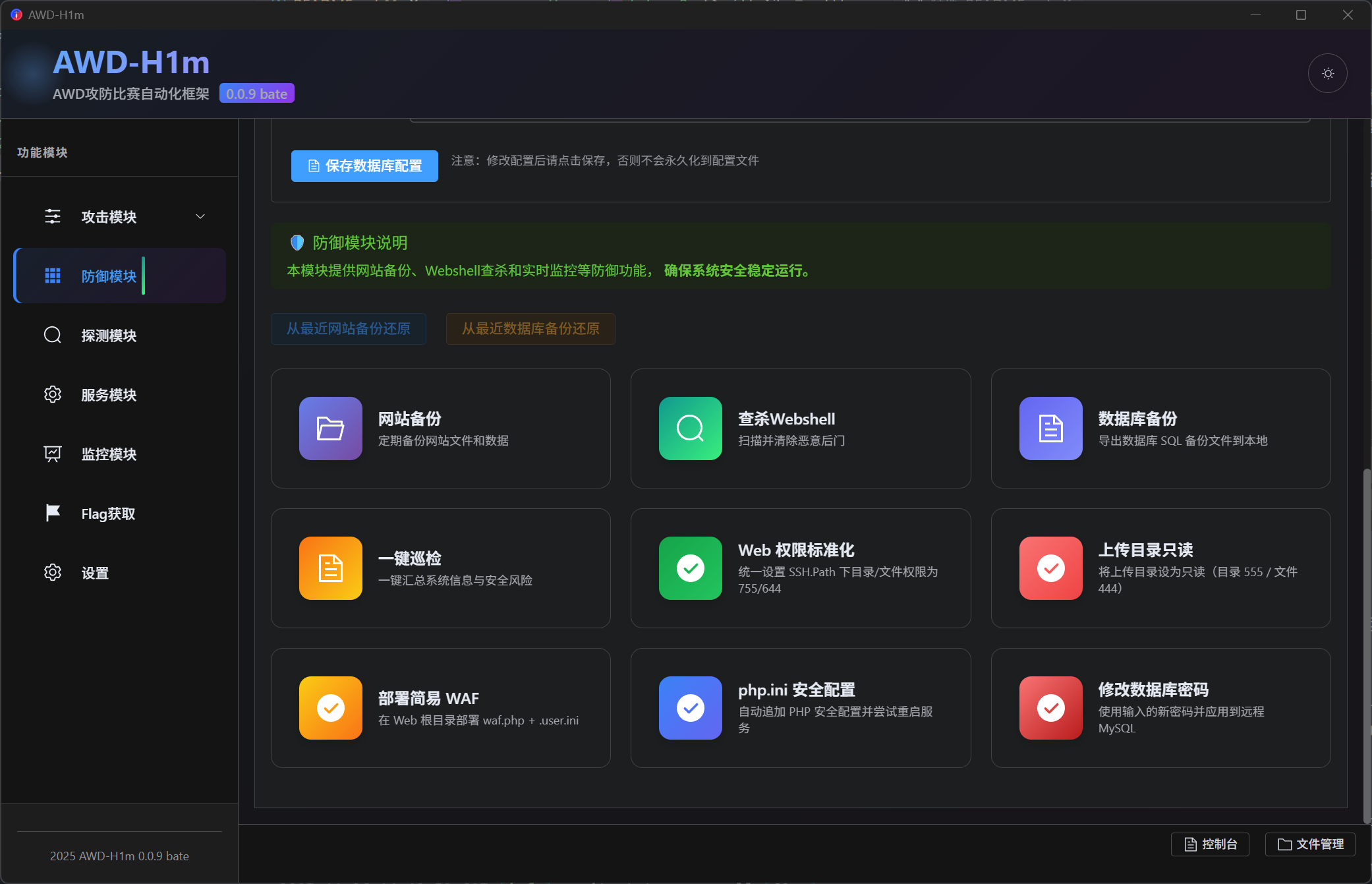Open the 探测模块 sidebar item

click(x=109, y=336)
